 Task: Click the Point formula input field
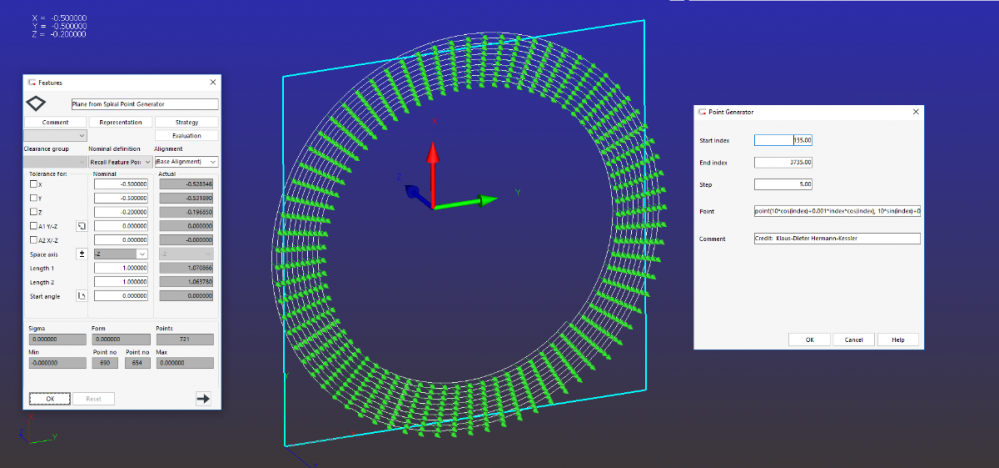837,211
